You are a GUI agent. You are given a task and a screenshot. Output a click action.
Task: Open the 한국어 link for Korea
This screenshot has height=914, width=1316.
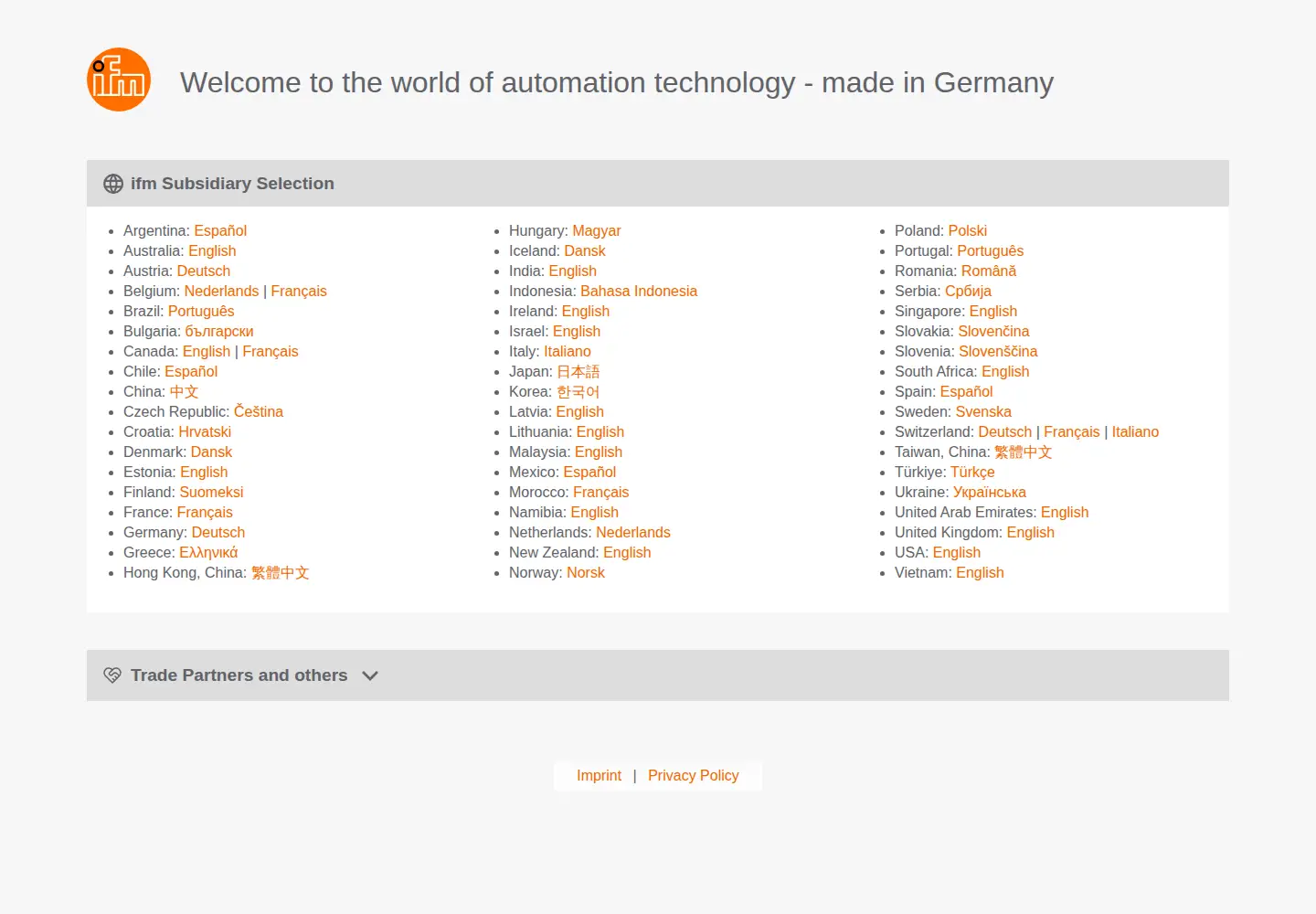(578, 391)
